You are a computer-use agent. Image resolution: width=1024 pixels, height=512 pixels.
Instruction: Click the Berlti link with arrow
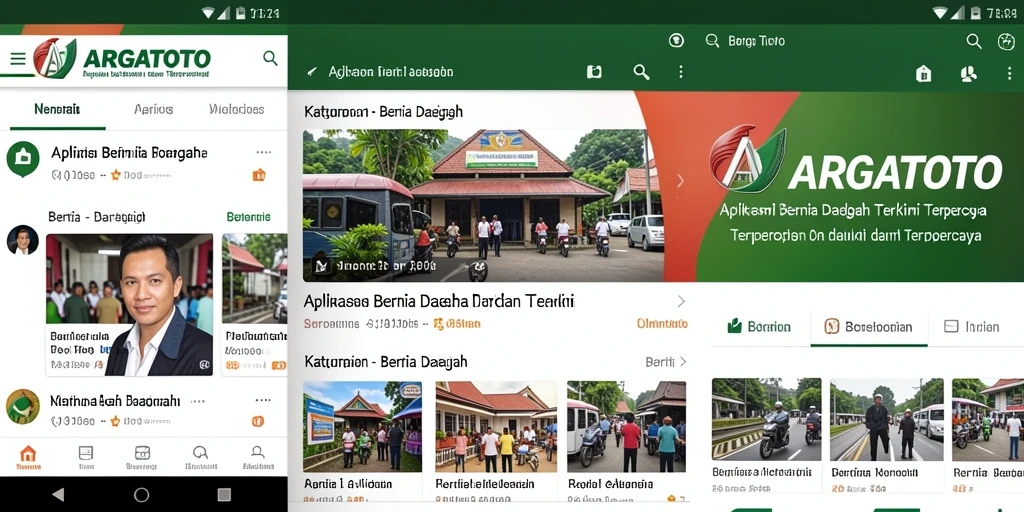(665, 361)
